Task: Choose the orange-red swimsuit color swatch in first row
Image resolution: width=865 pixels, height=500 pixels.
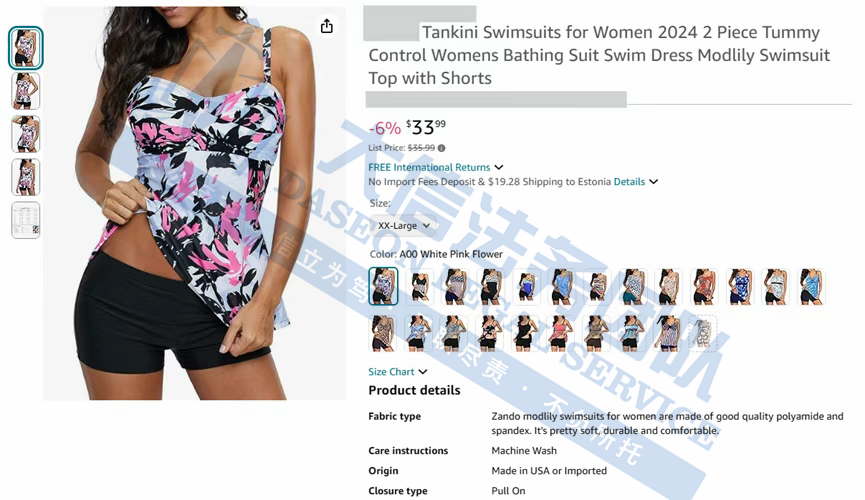Action: click(704, 286)
